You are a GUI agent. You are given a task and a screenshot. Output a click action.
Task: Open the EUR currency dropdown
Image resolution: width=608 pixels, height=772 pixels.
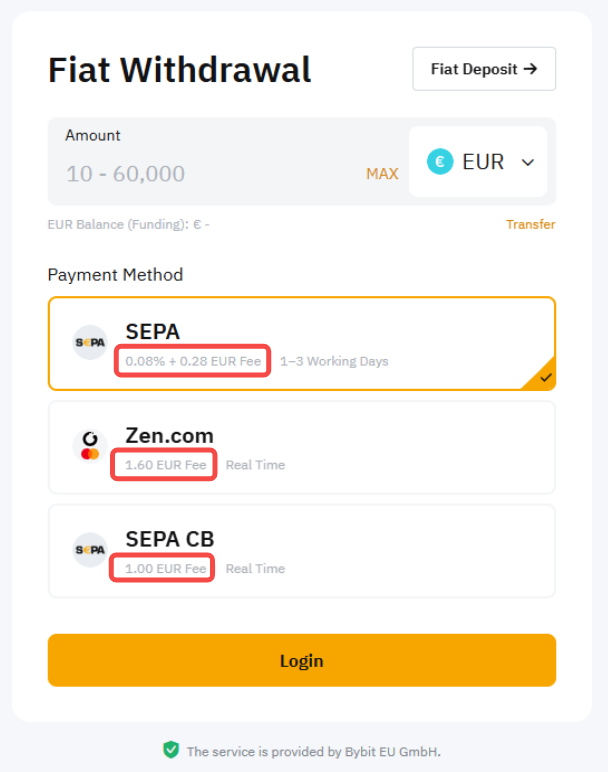point(478,162)
